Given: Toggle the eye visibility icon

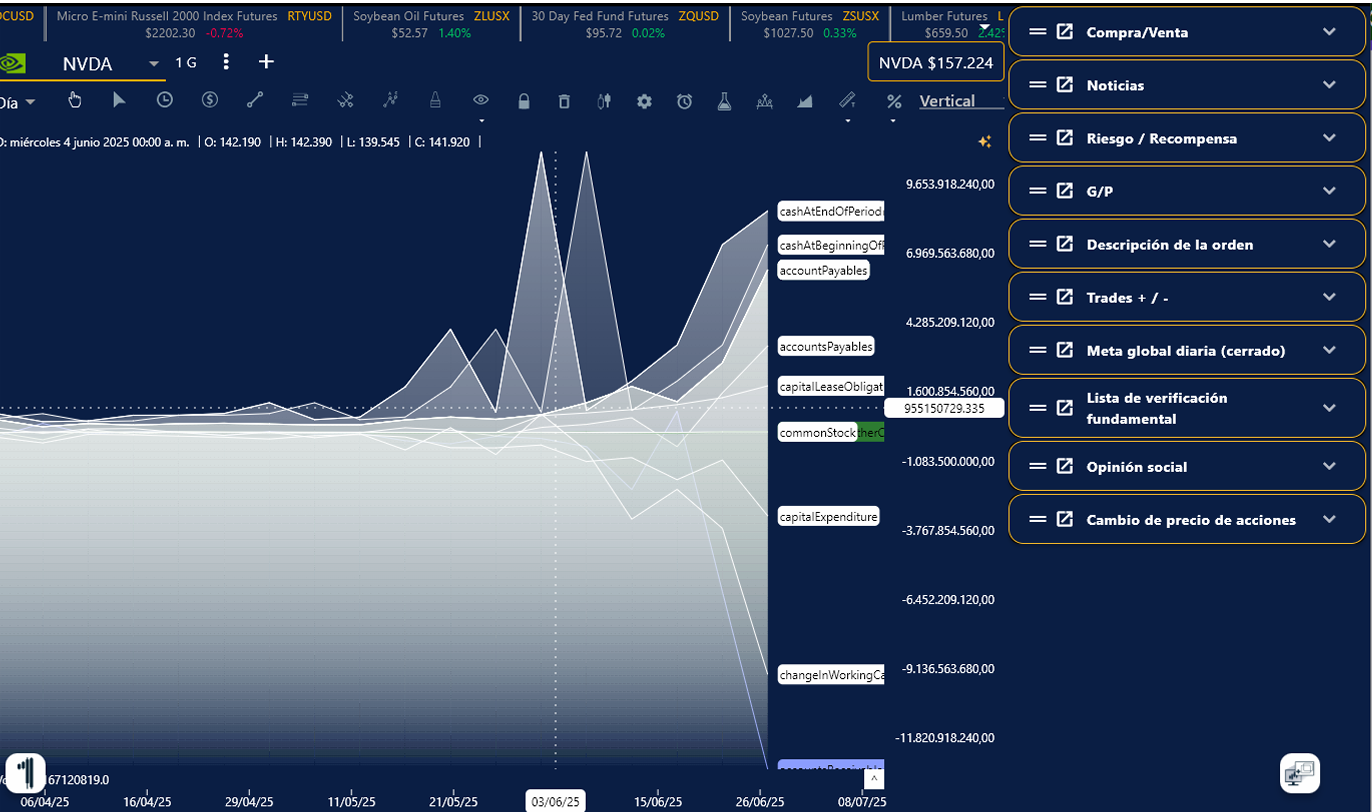Looking at the screenshot, I should coord(481,101).
